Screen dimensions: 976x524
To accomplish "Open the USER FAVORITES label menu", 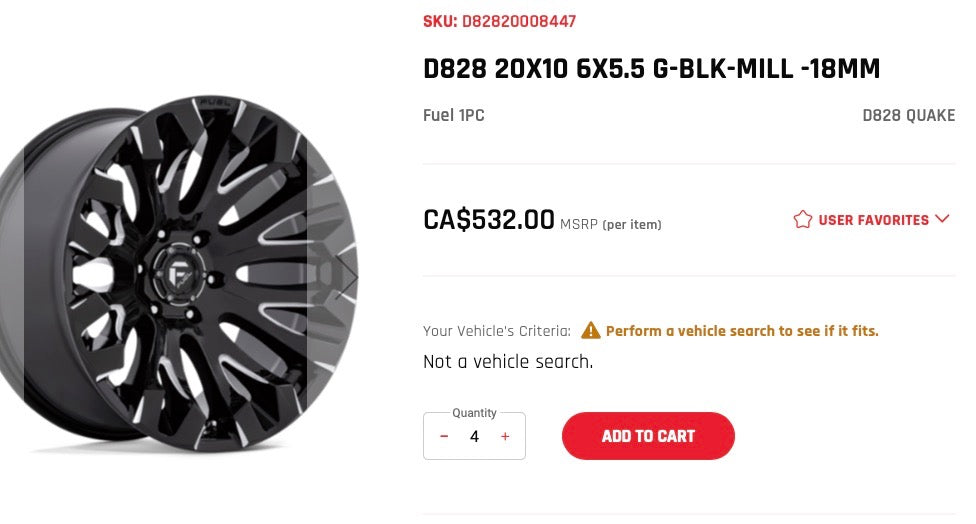I will click(x=873, y=220).
